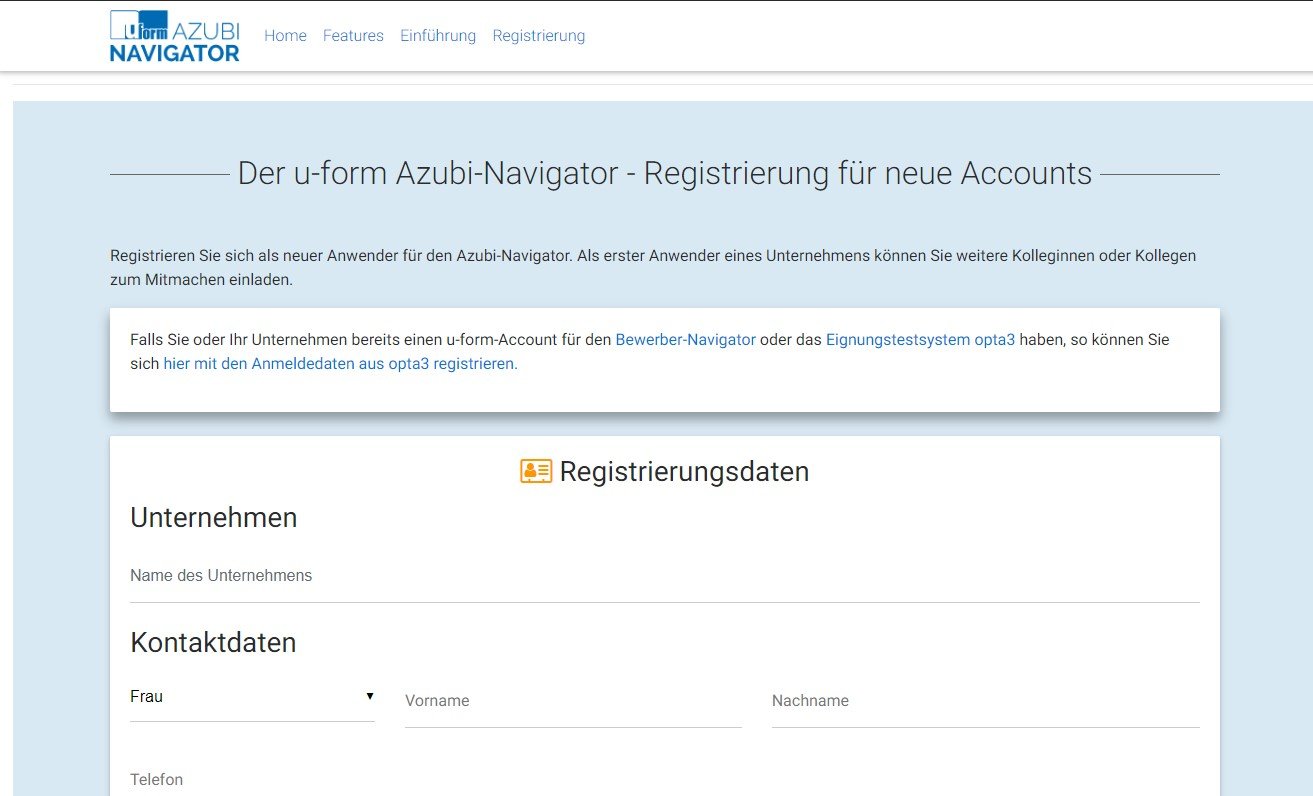Image resolution: width=1313 pixels, height=796 pixels.
Task: Focus the Name des Unternehmens field
Action: point(664,577)
